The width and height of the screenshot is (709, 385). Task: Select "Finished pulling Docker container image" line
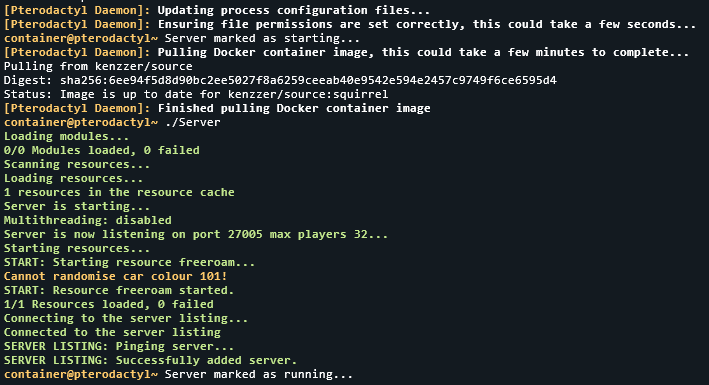tap(217, 108)
